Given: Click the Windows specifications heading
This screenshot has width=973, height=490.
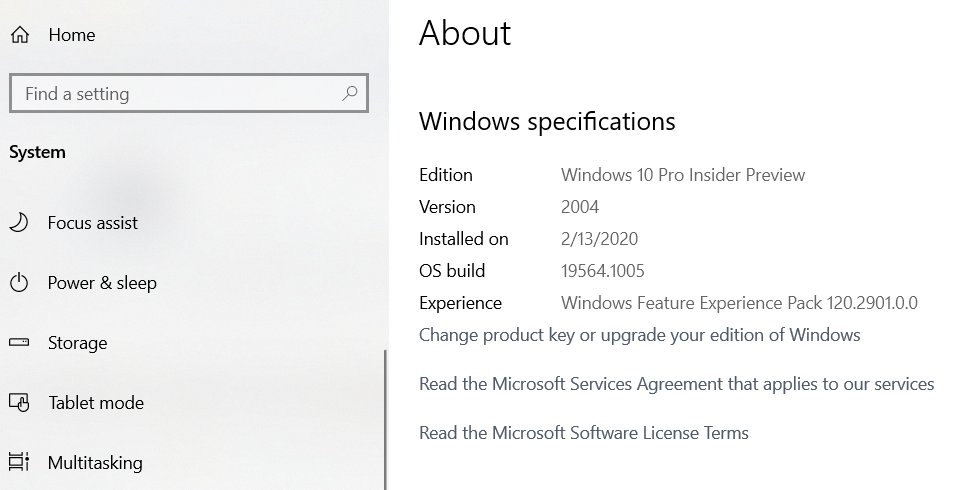Looking at the screenshot, I should tap(547, 122).
